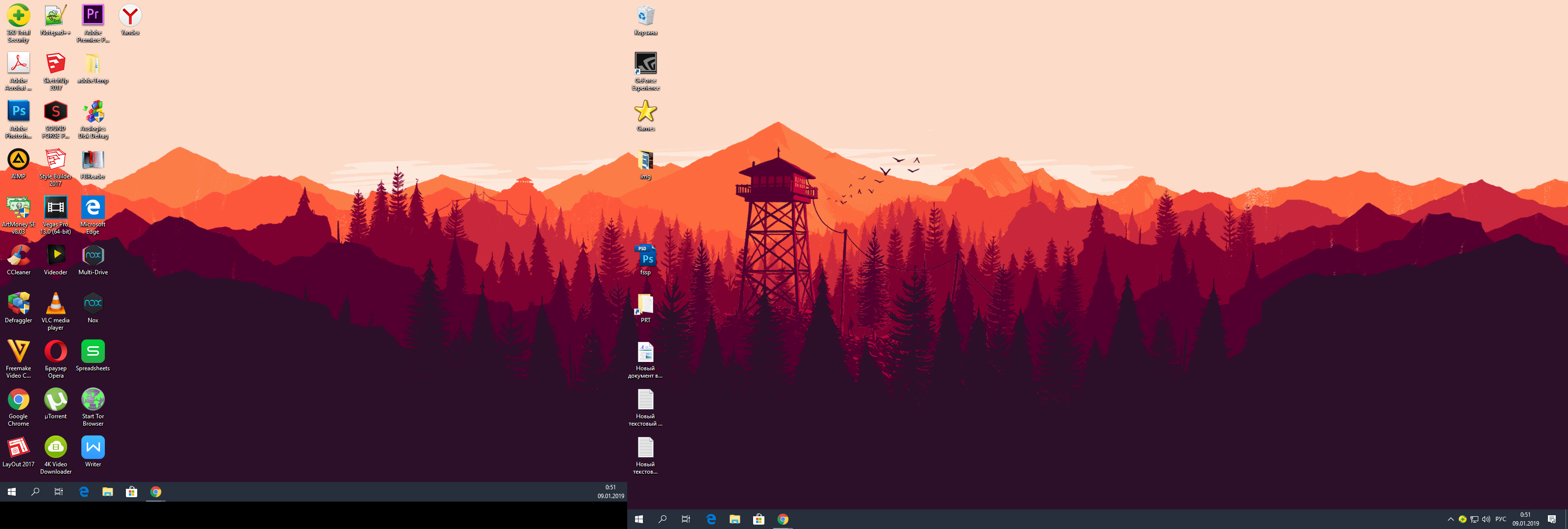Open the Spreadsheets desktop shortcut
The image size is (1568, 529).
[x=93, y=356]
